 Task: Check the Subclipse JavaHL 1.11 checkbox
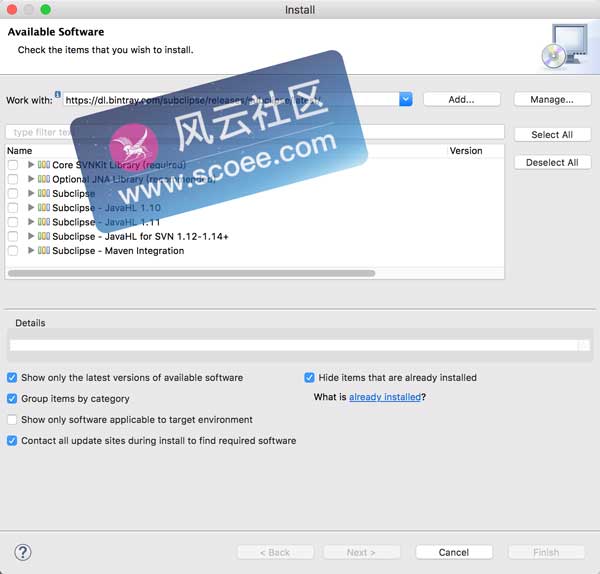click(x=13, y=222)
